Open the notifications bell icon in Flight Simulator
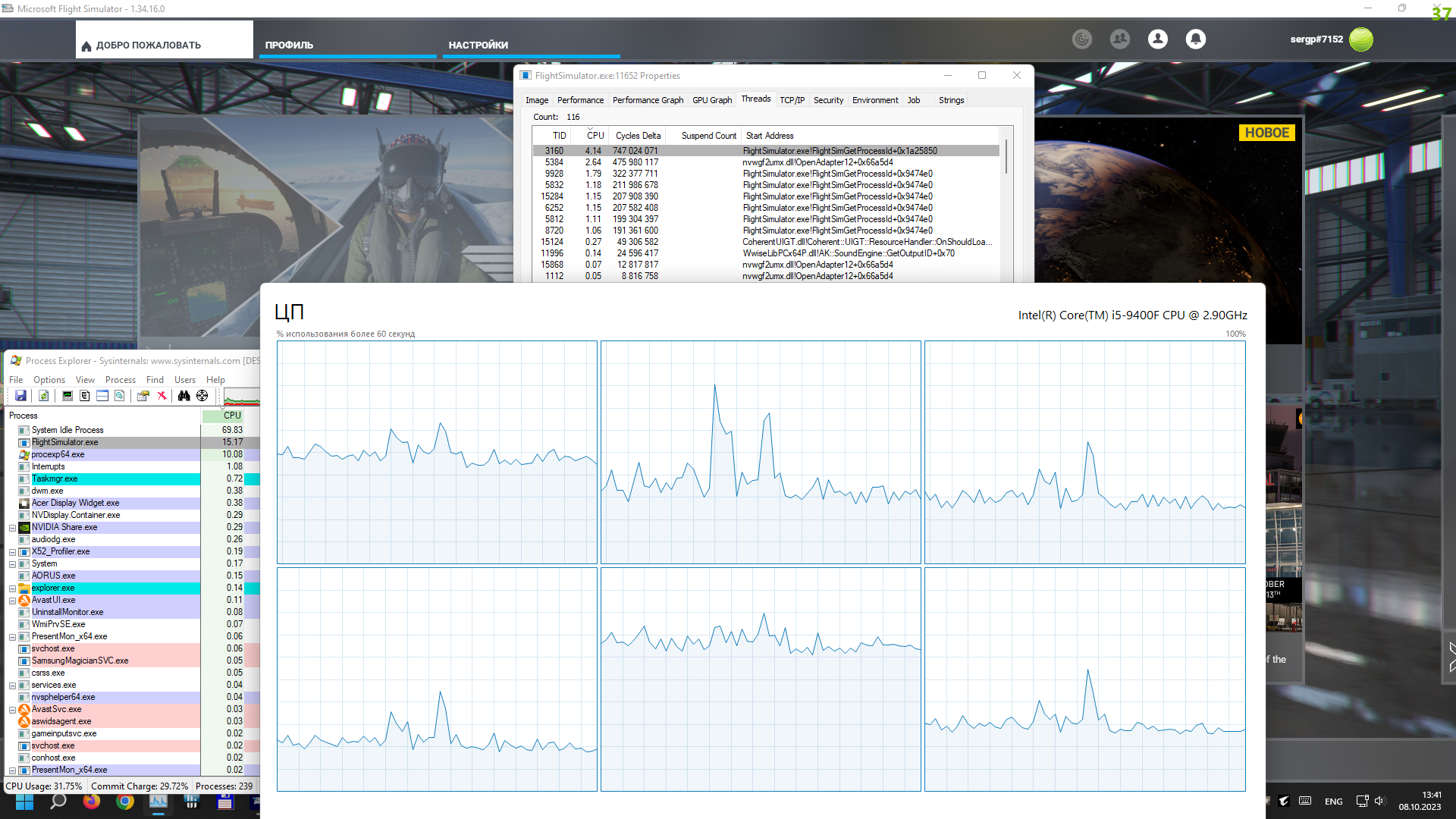Screen dimensions: 1456x819 [1196, 39]
